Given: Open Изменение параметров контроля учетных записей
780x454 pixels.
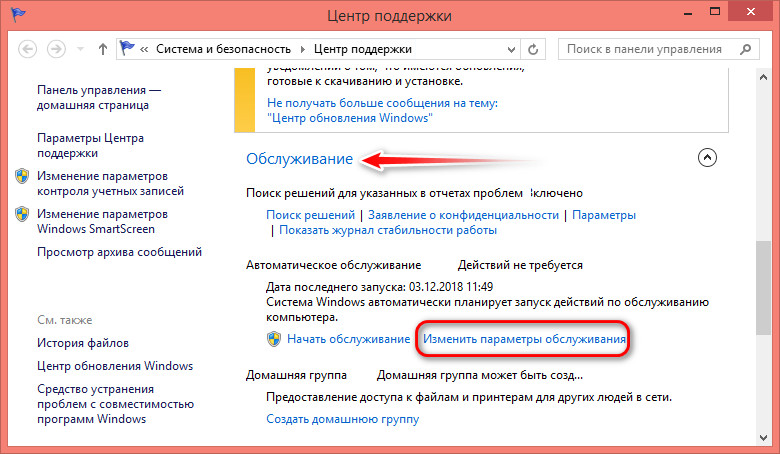Looking at the screenshot, I should pos(110,183).
